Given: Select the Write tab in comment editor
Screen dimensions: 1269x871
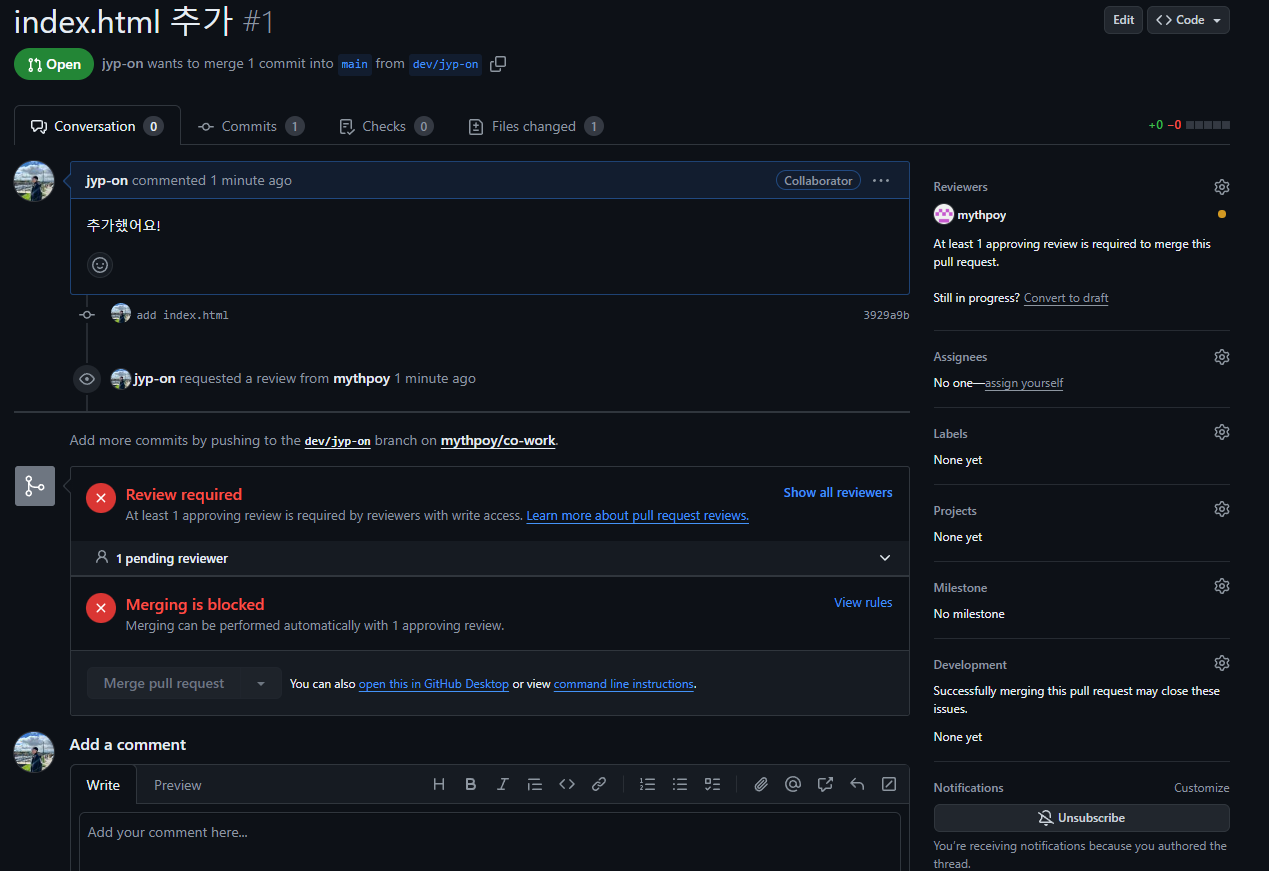Looking at the screenshot, I should point(103,785).
